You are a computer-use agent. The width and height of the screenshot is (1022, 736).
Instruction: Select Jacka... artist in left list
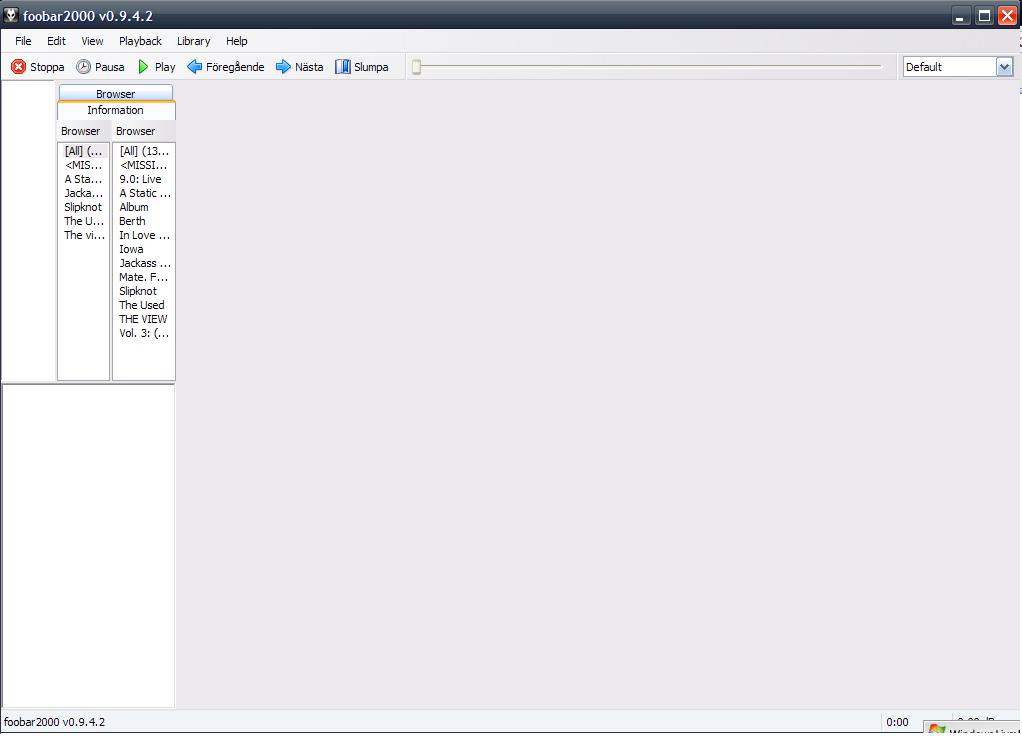pyautogui.click(x=83, y=193)
